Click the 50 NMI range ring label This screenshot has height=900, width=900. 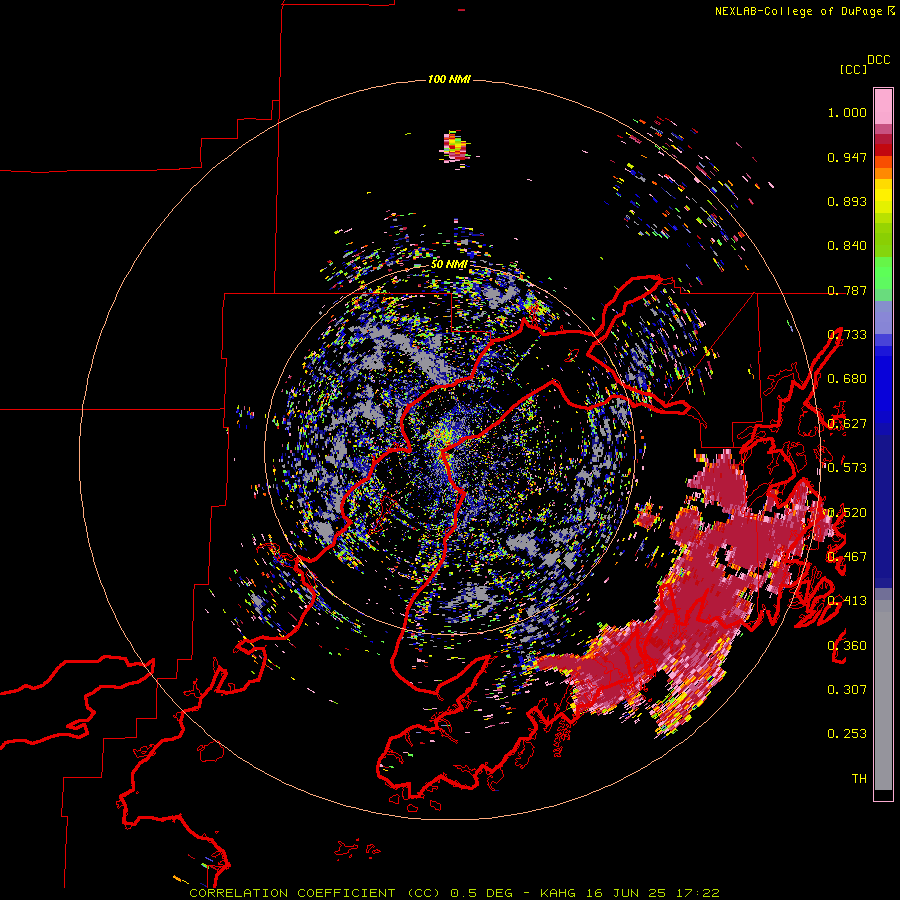point(449,264)
